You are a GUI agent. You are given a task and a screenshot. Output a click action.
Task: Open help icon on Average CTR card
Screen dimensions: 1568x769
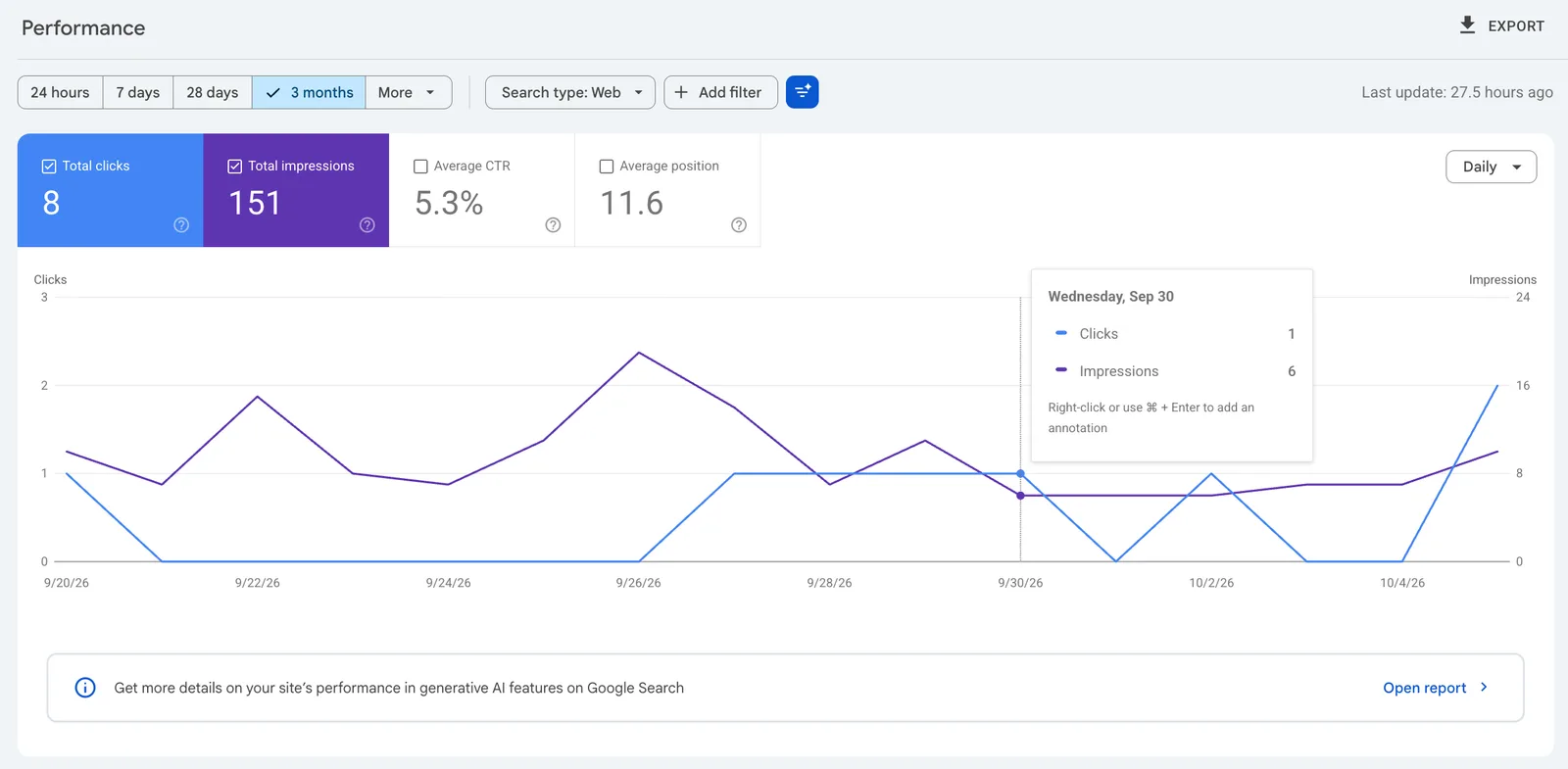click(553, 225)
